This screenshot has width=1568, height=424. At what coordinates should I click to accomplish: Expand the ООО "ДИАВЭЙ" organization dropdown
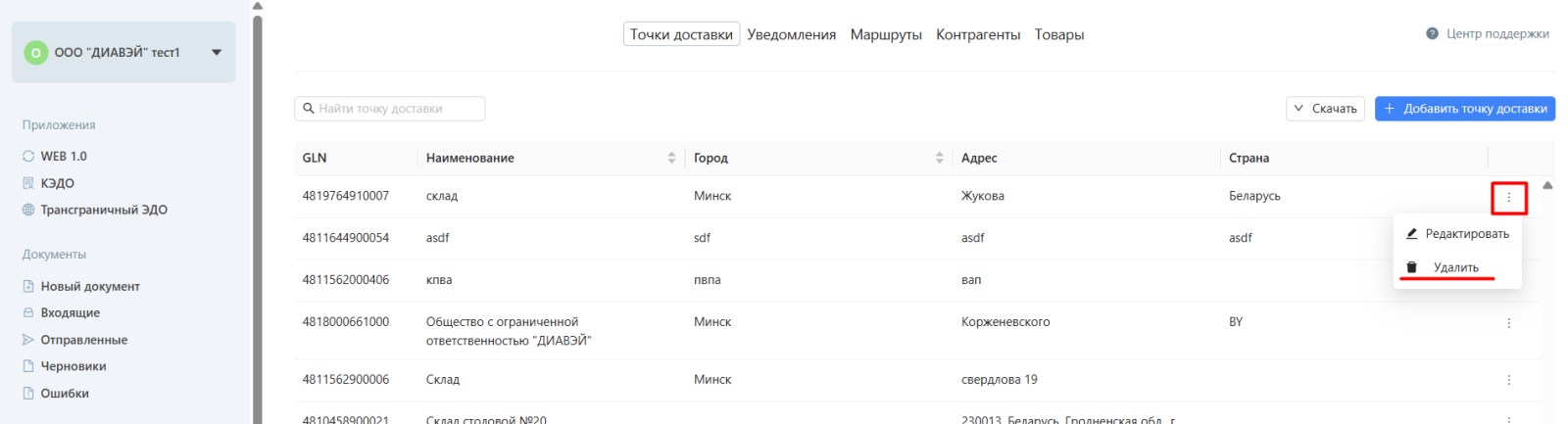[217, 52]
